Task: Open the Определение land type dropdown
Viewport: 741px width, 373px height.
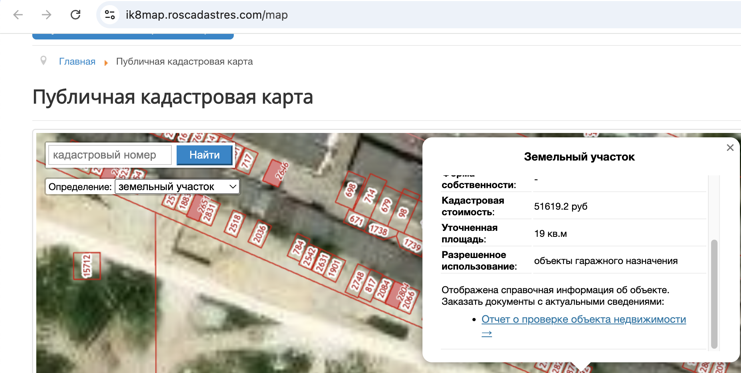Action: (177, 187)
